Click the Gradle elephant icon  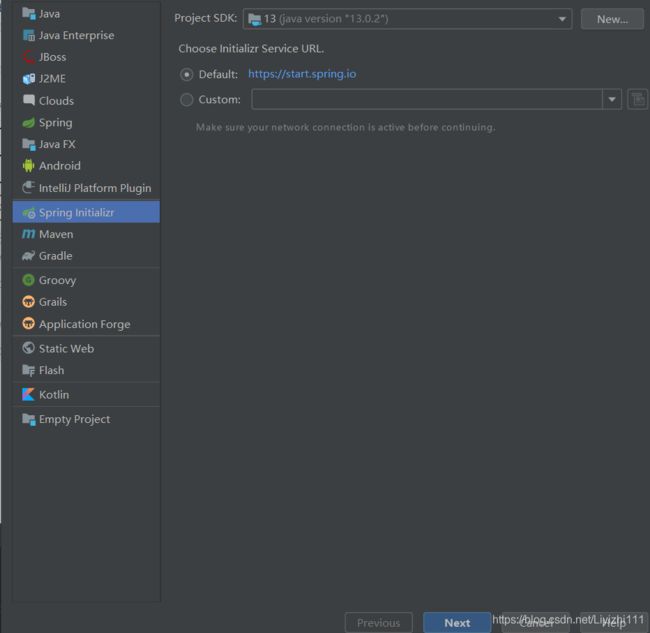pos(29,256)
